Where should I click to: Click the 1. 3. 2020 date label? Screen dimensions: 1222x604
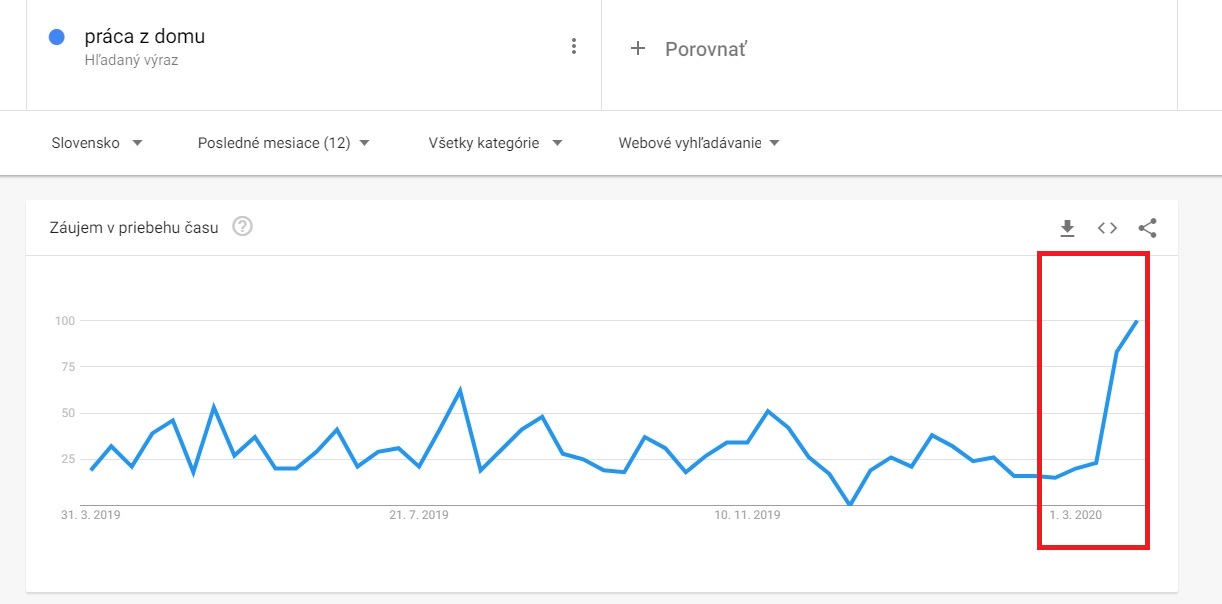[x=1075, y=515]
